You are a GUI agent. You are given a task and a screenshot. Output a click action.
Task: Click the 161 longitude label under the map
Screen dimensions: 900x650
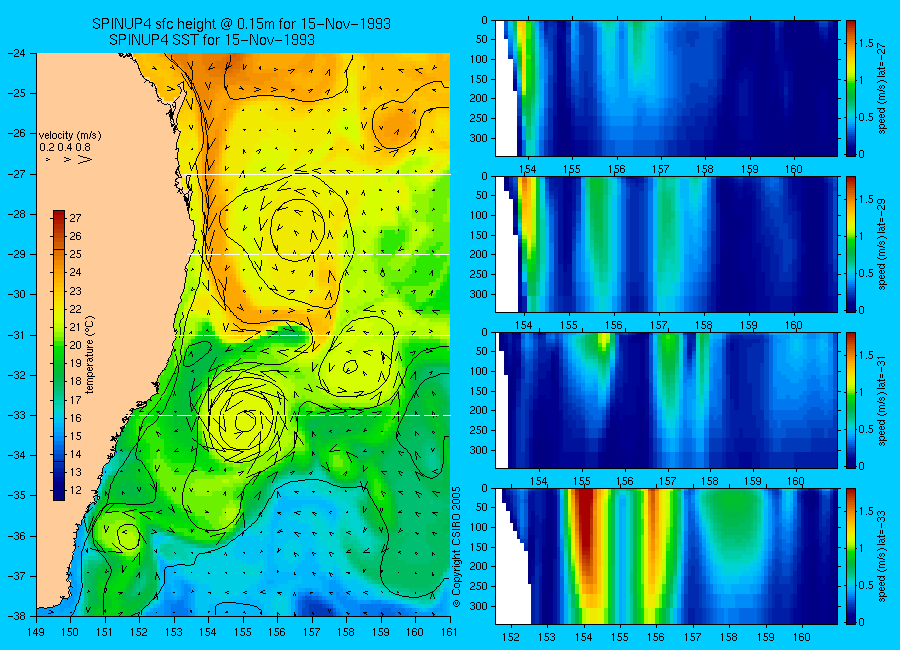click(x=449, y=632)
